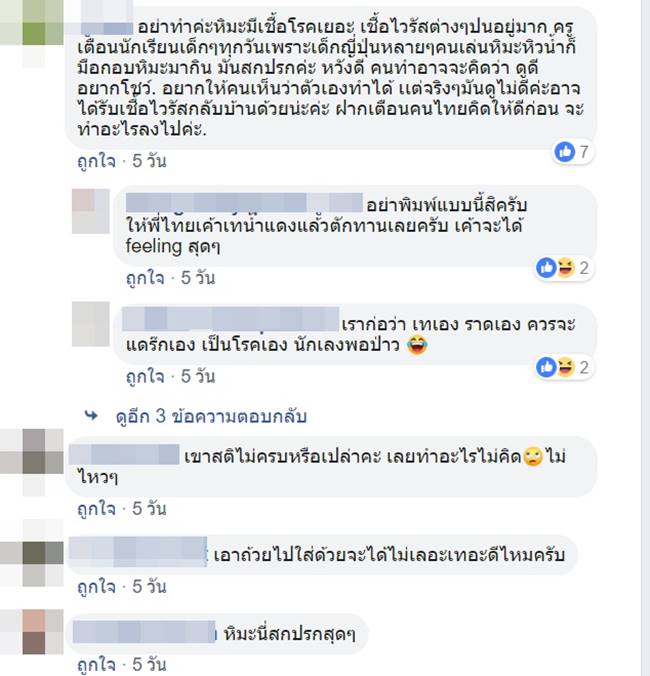Click ถูกใจ under the นักเลงพอป่าว reply
Image resolution: width=650 pixels, height=676 pixels.
click(x=145, y=377)
